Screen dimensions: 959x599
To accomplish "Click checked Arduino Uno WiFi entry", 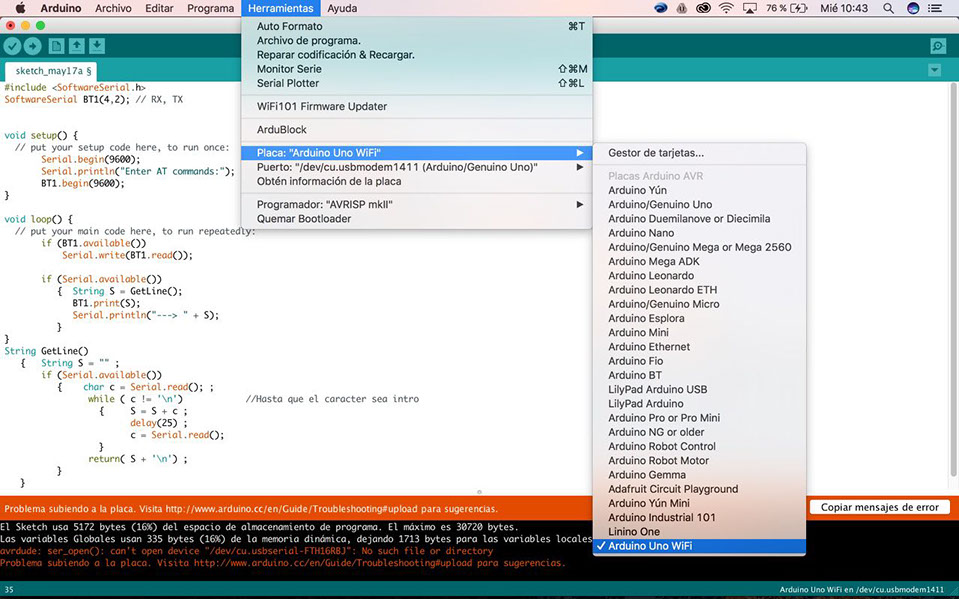I will [x=699, y=546].
